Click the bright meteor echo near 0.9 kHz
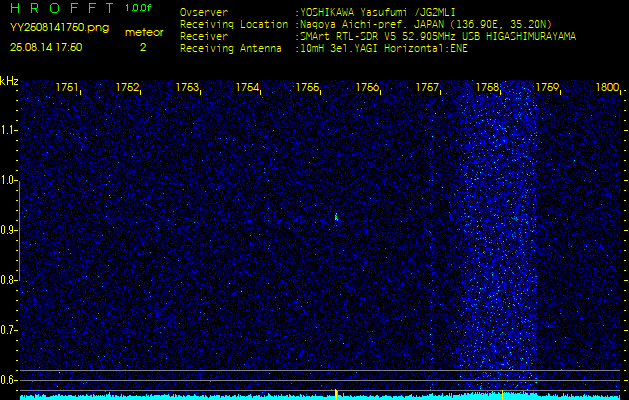The width and height of the screenshot is (629, 400). click(336, 217)
